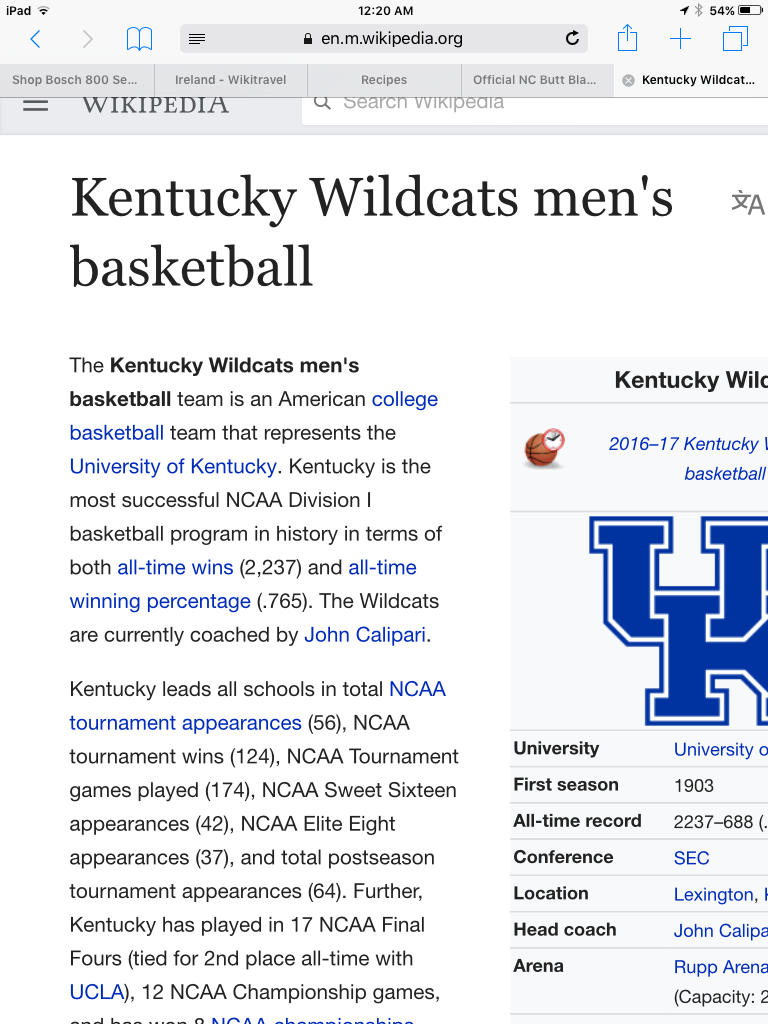Open the SEC conference link
The height and width of the screenshot is (1024, 768).
point(691,857)
